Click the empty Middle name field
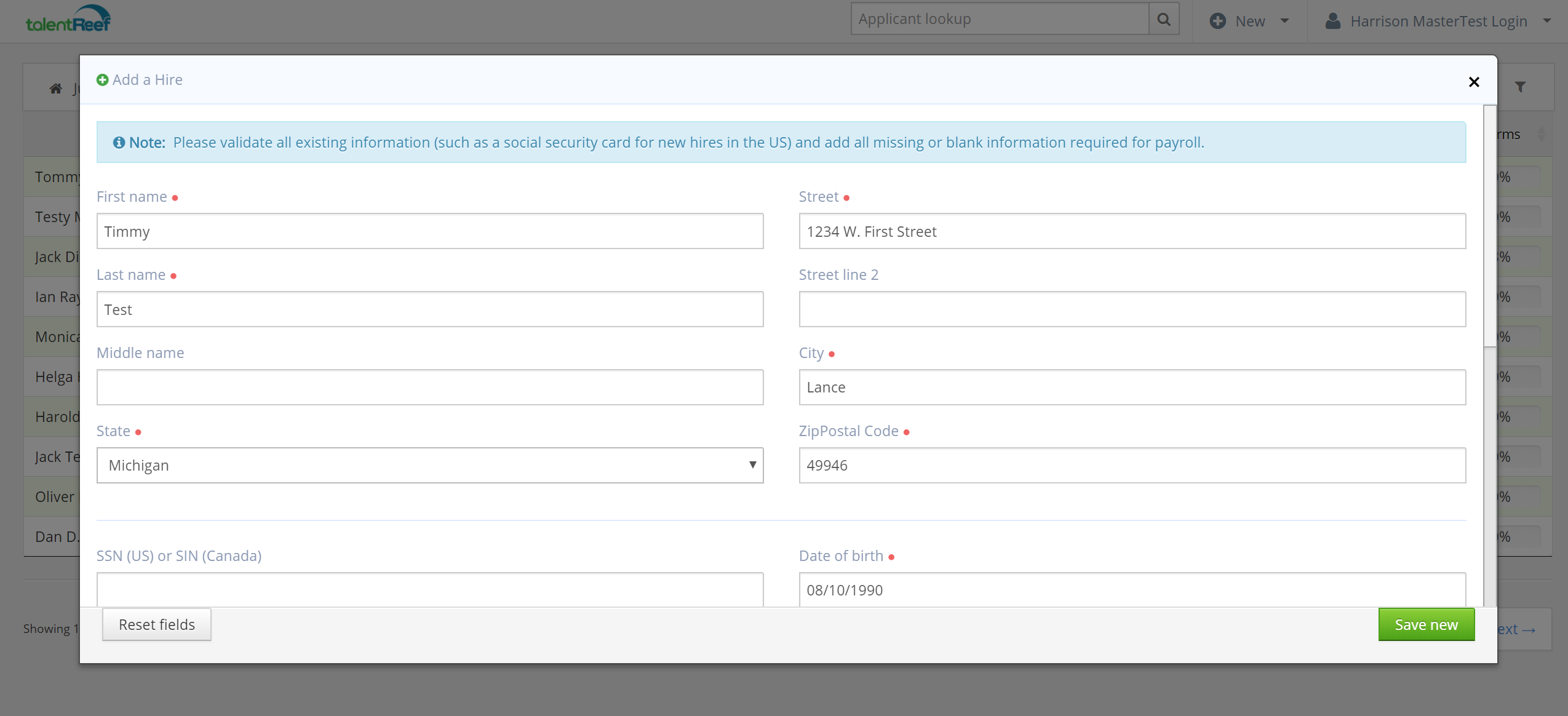The height and width of the screenshot is (716, 1568). [429, 387]
